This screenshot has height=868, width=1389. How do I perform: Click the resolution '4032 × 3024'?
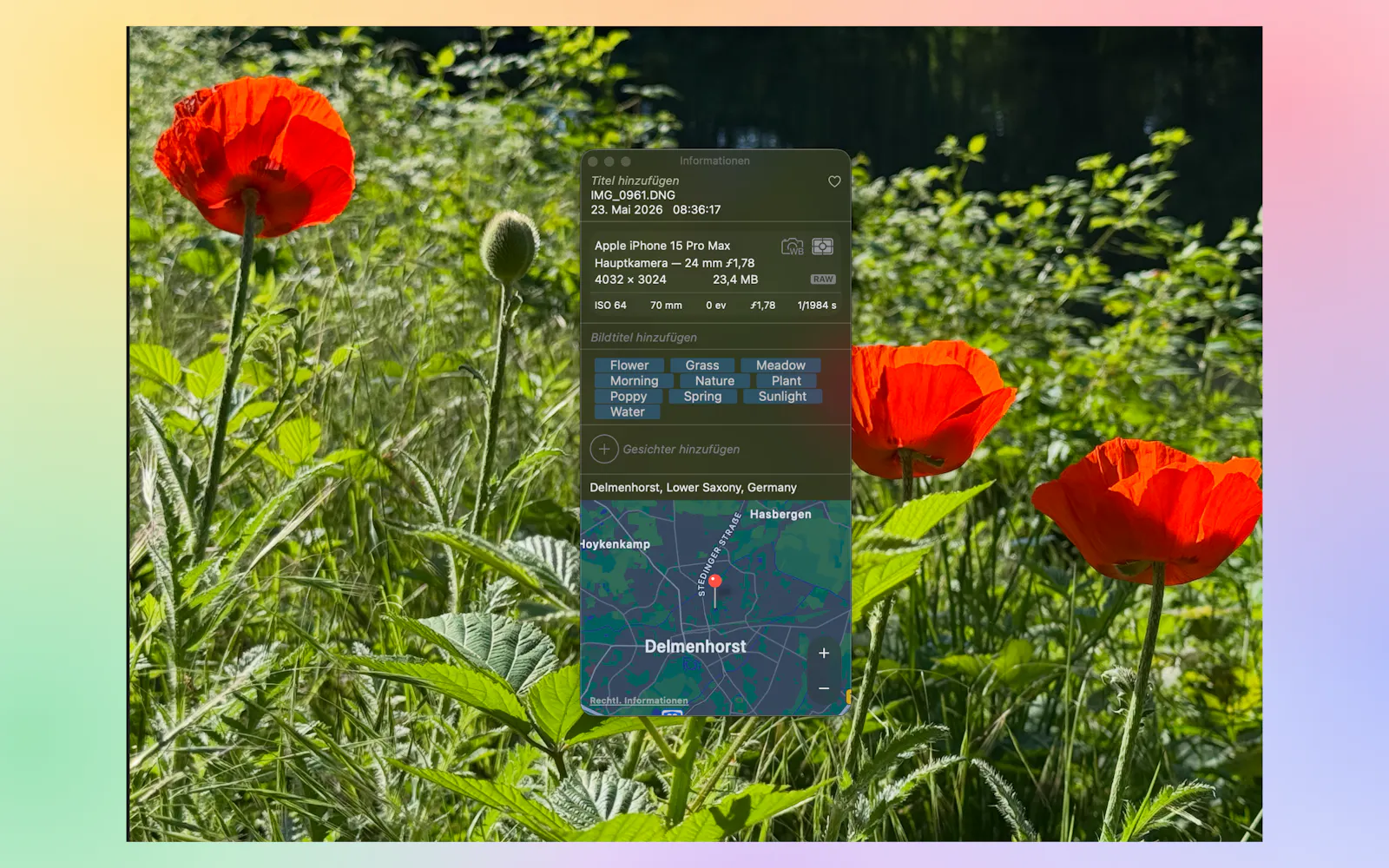[x=630, y=279]
